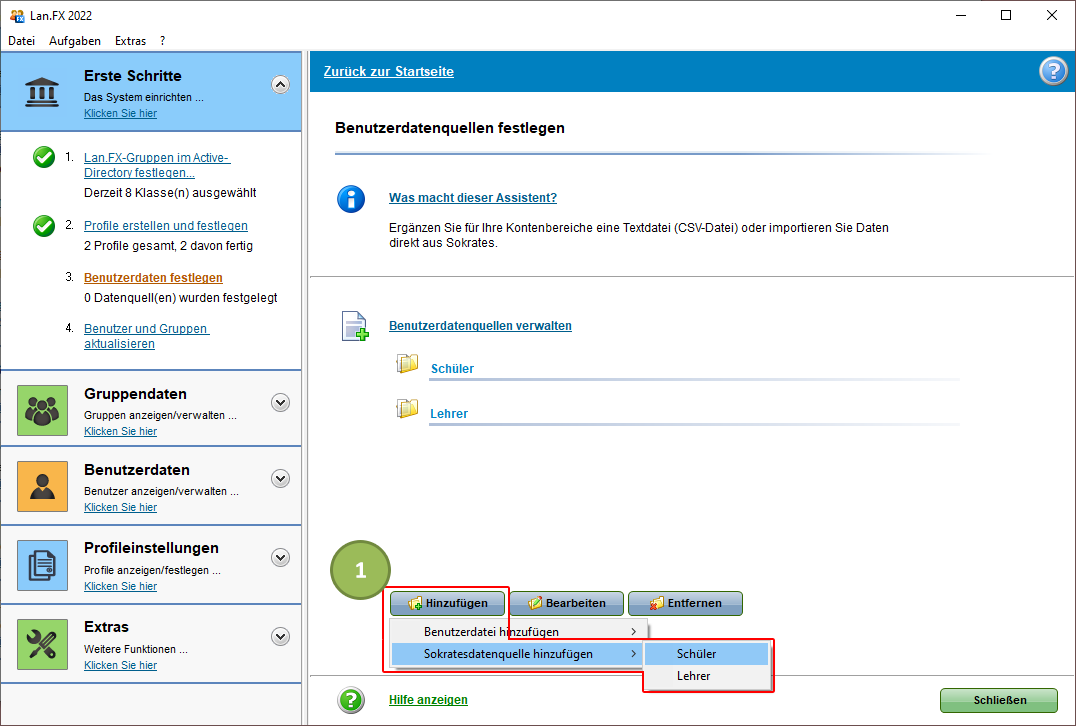Open Lan.FX-Gruppen im Active-Directory festlegen link
1076x726 pixels.
click(x=156, y=165)
